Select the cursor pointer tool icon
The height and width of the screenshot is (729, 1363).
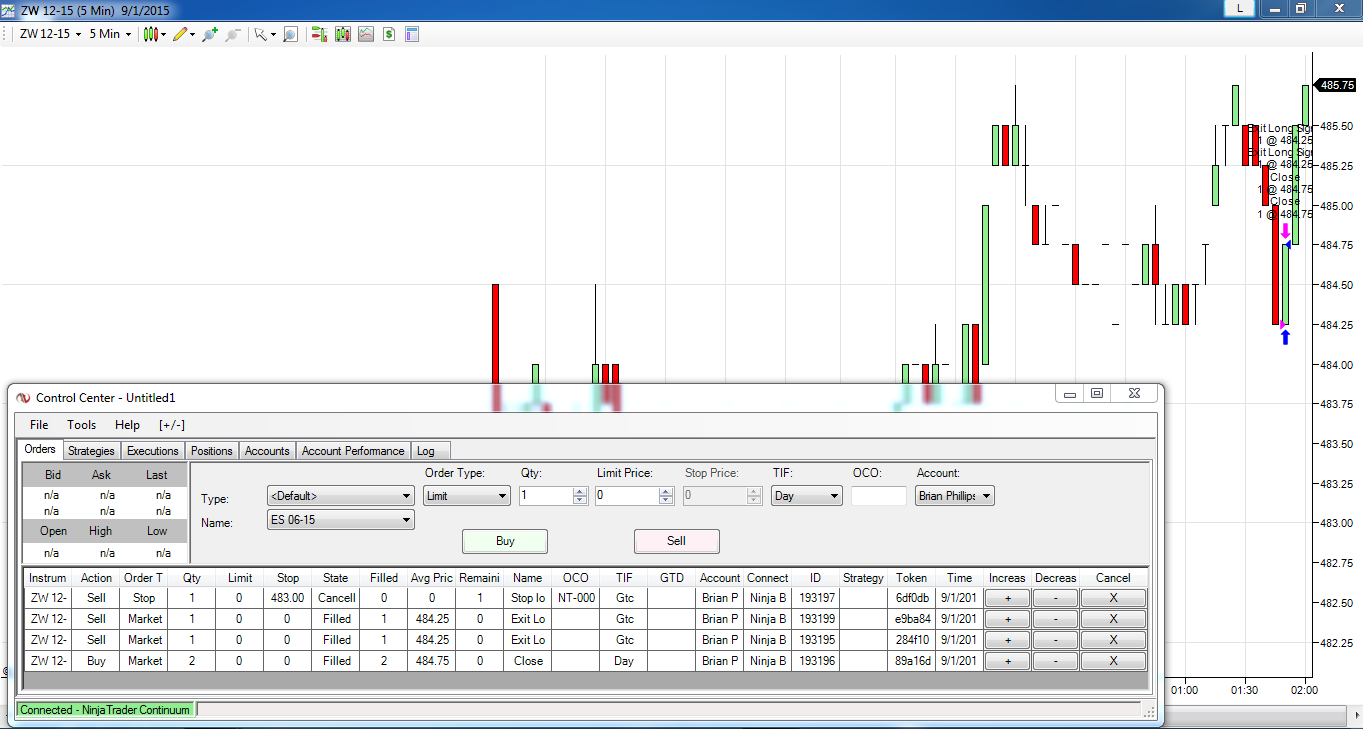click(x=260, y=34)
